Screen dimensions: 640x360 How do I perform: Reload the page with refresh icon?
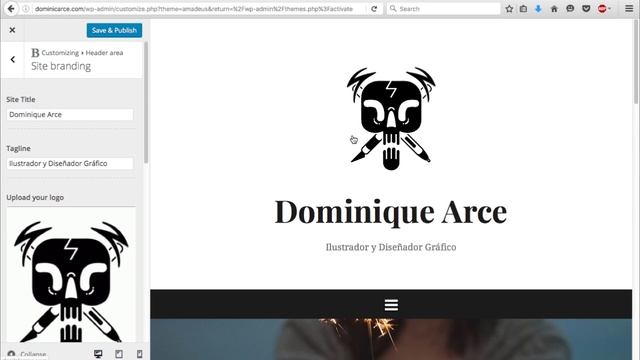(x=374, y=9)
